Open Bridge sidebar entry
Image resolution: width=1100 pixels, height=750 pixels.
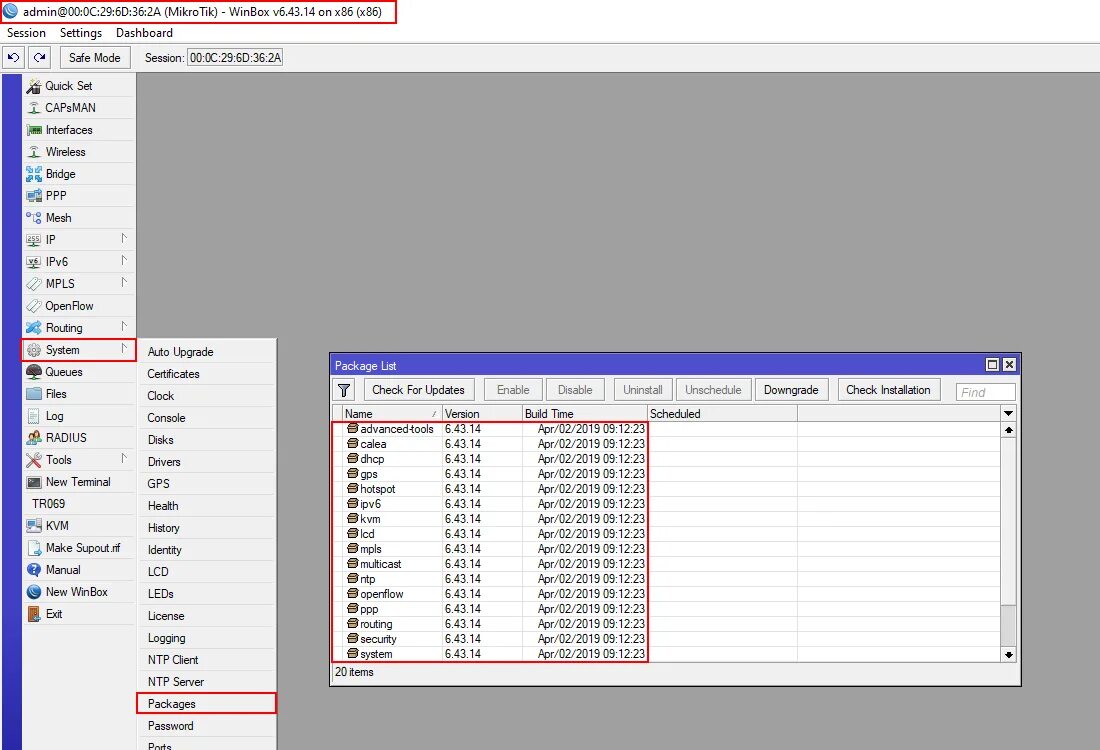(79, 174)
